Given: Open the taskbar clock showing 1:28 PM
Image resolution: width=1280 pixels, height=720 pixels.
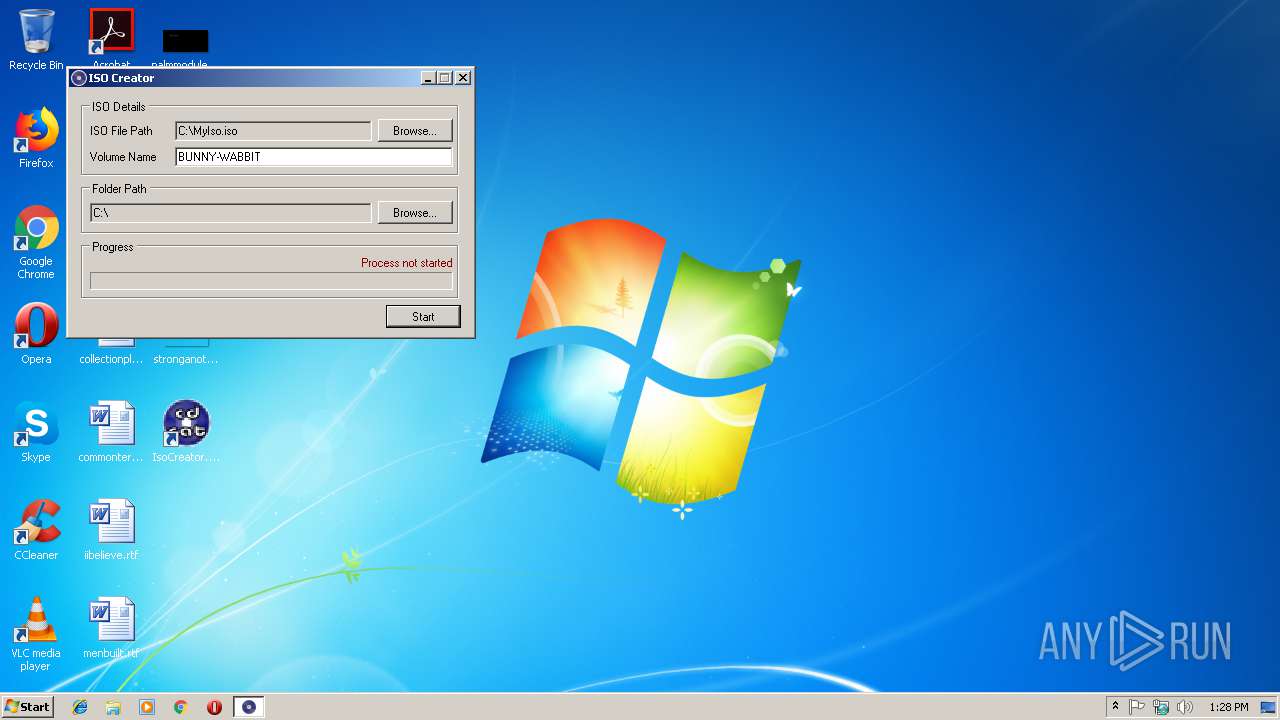Looking at the screenshot, I should point(1228,707).
